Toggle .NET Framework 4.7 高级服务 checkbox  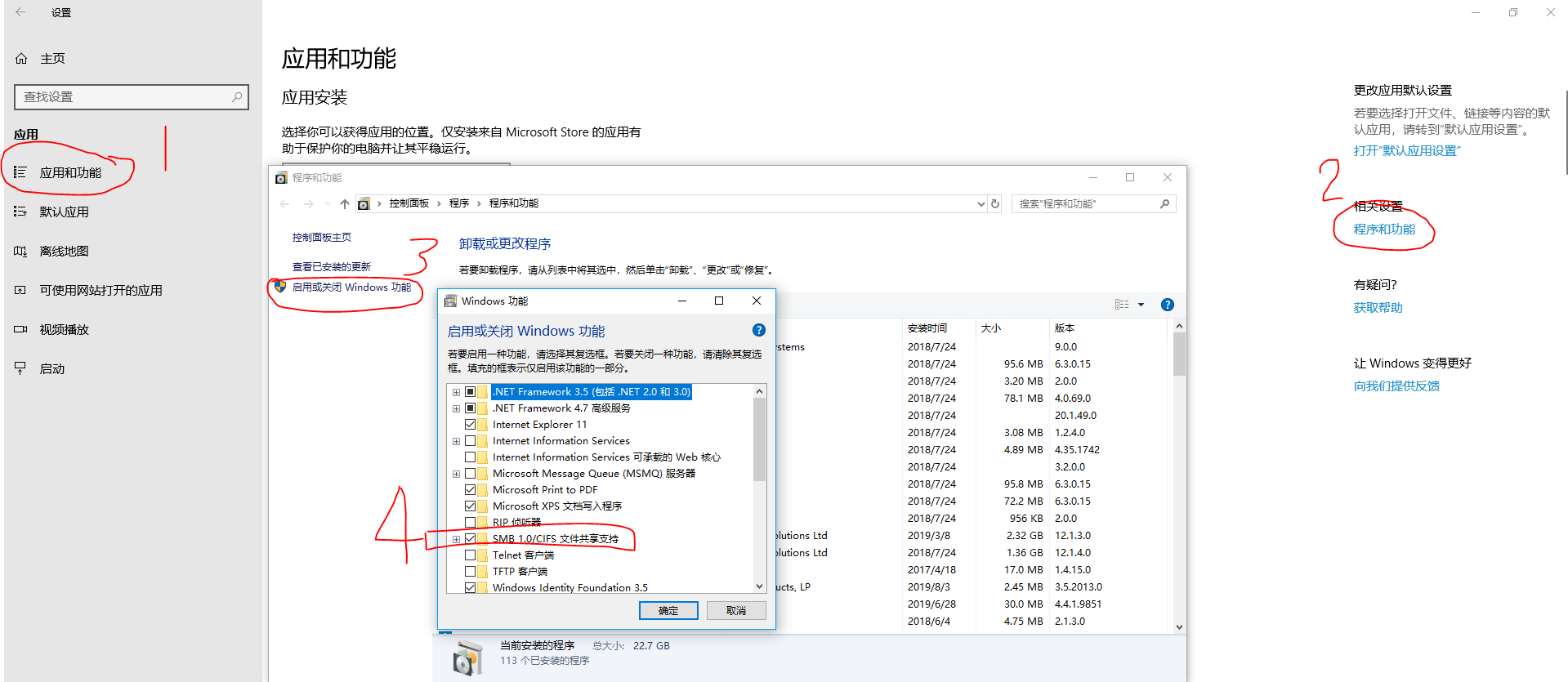click(470, 408)
